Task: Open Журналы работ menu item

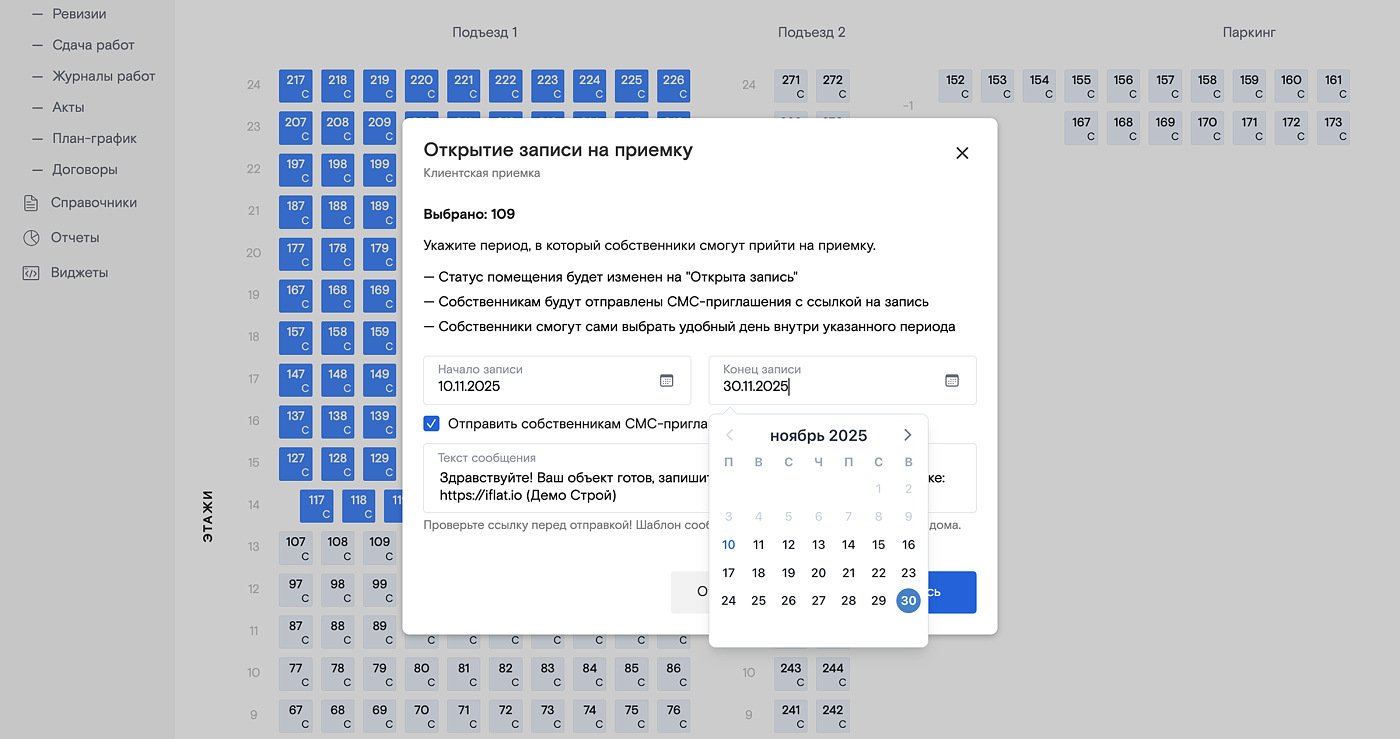Action: [103, 76]
